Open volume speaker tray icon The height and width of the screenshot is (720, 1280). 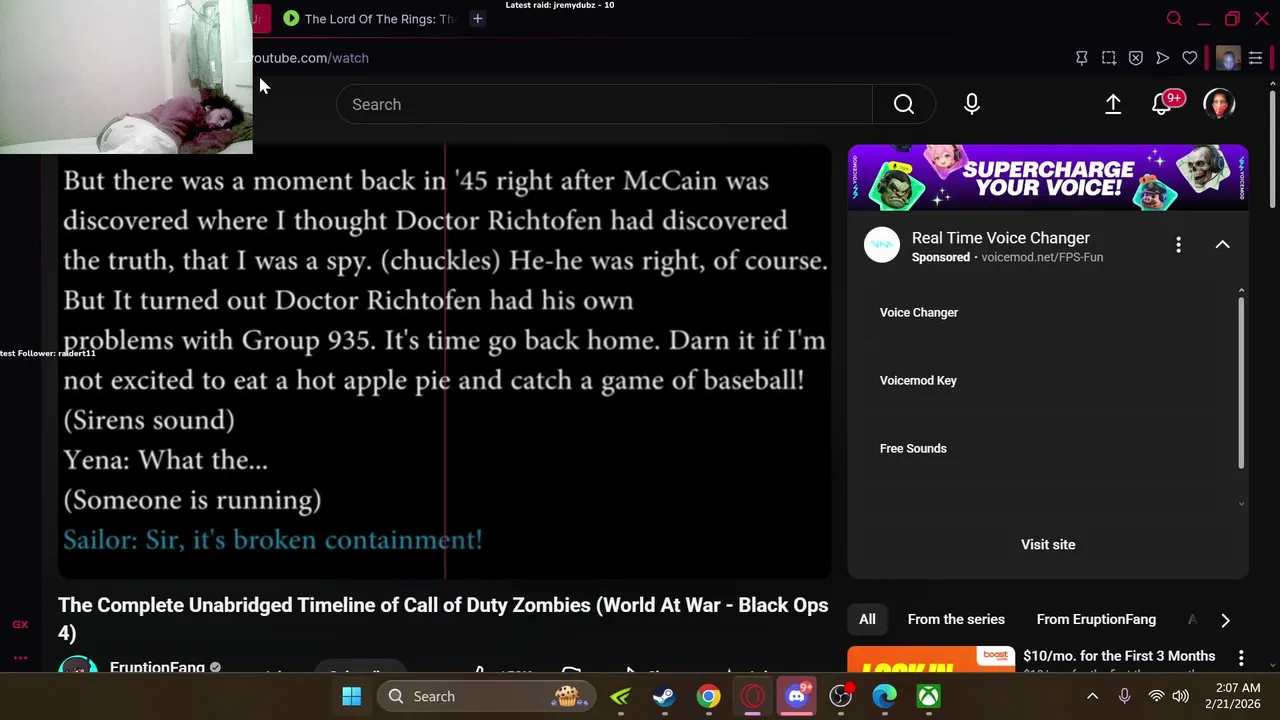tap(1180, 696)
